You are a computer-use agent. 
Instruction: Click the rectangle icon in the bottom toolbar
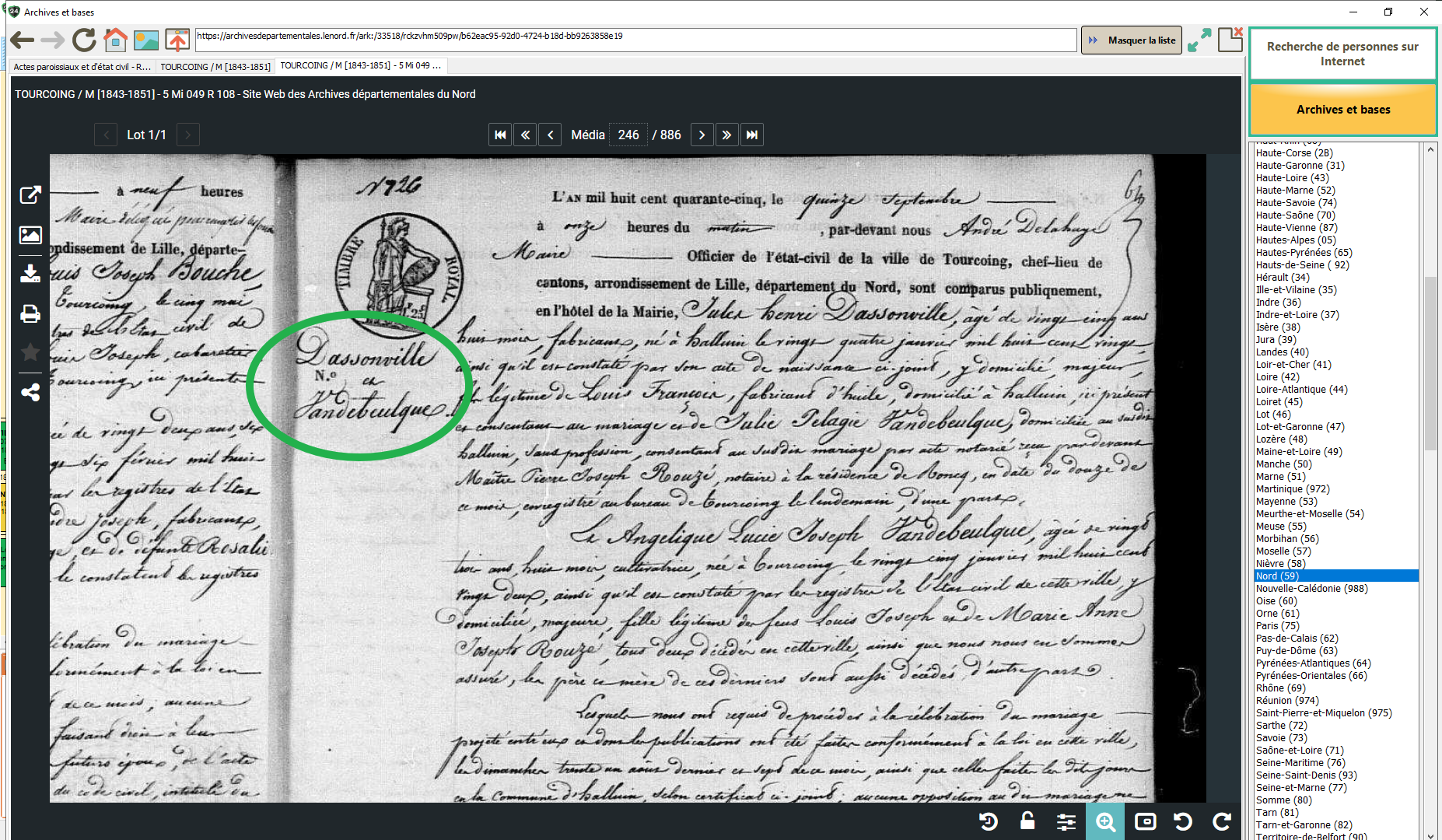[1145, 821]
